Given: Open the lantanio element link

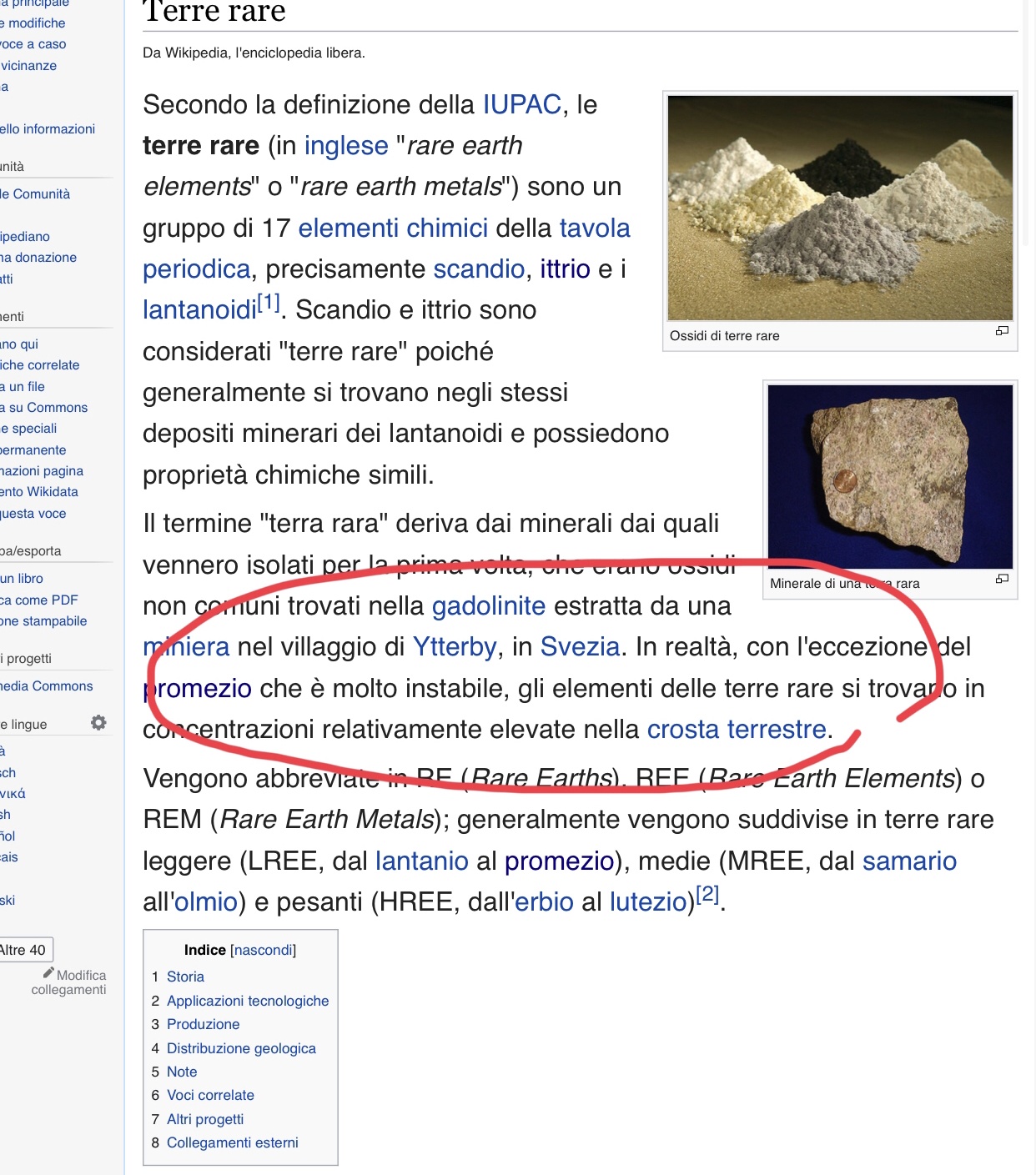Looking at the screenshot, I should tap(422, 861).
